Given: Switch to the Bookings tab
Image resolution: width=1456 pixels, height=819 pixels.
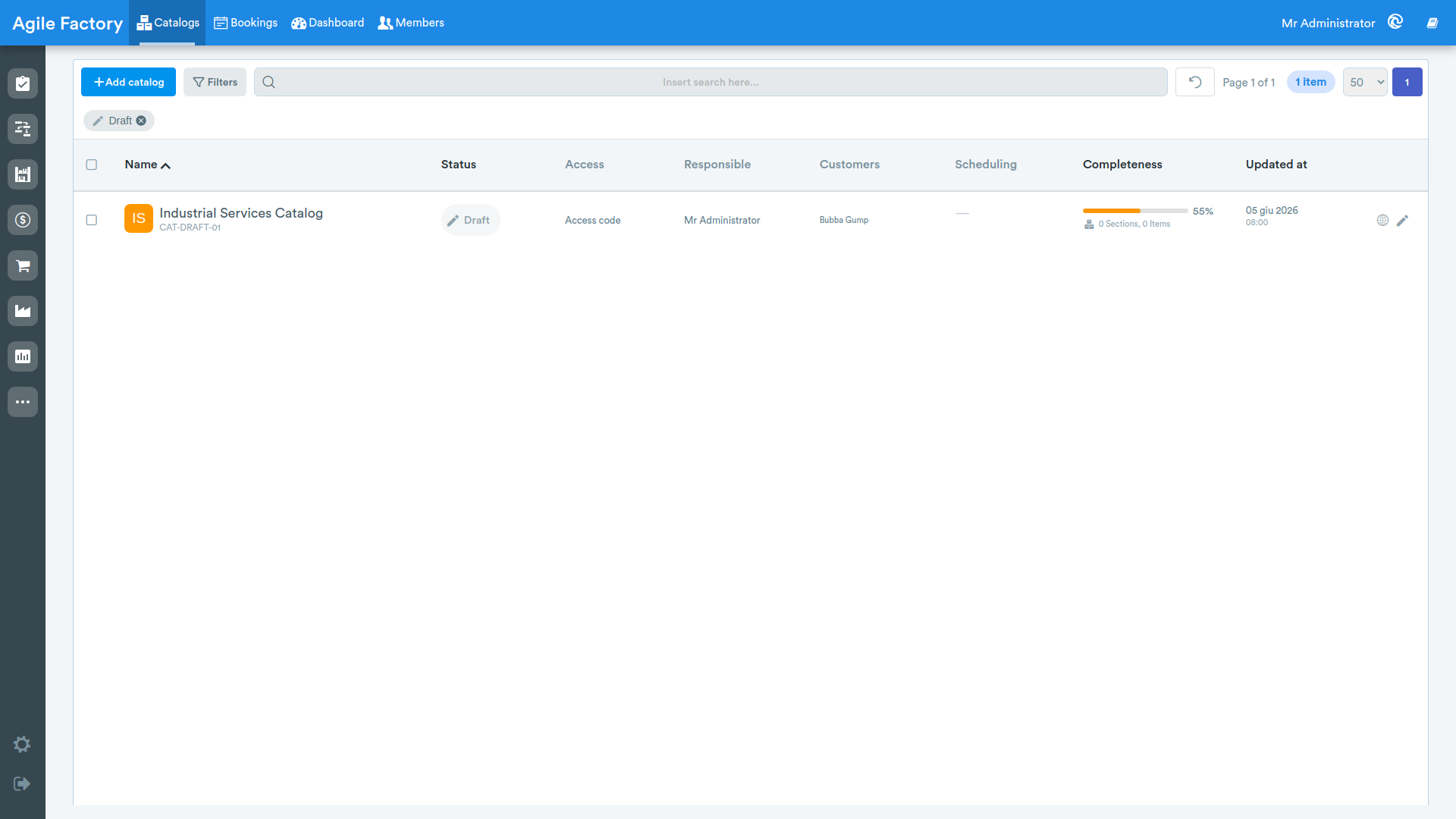Looking at the screenshot, I should pyautogui.click(x=246, y=23).
